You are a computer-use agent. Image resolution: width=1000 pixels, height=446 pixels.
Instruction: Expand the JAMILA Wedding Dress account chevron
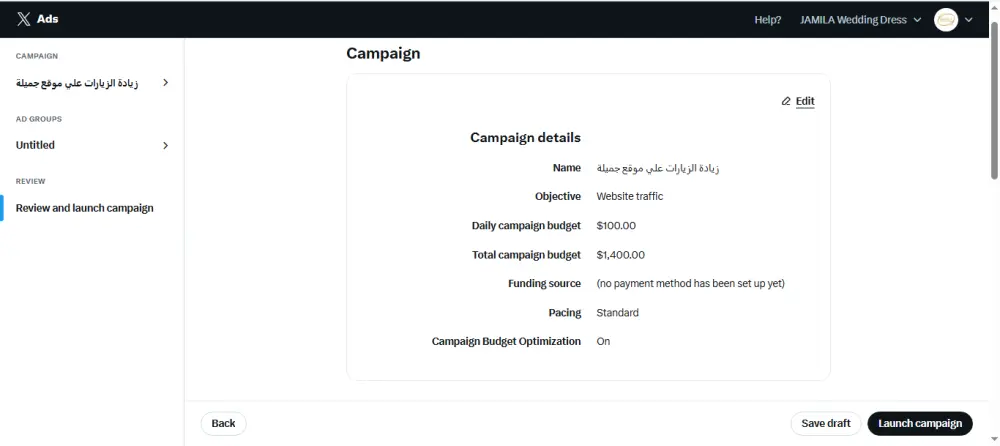(917, 20)
